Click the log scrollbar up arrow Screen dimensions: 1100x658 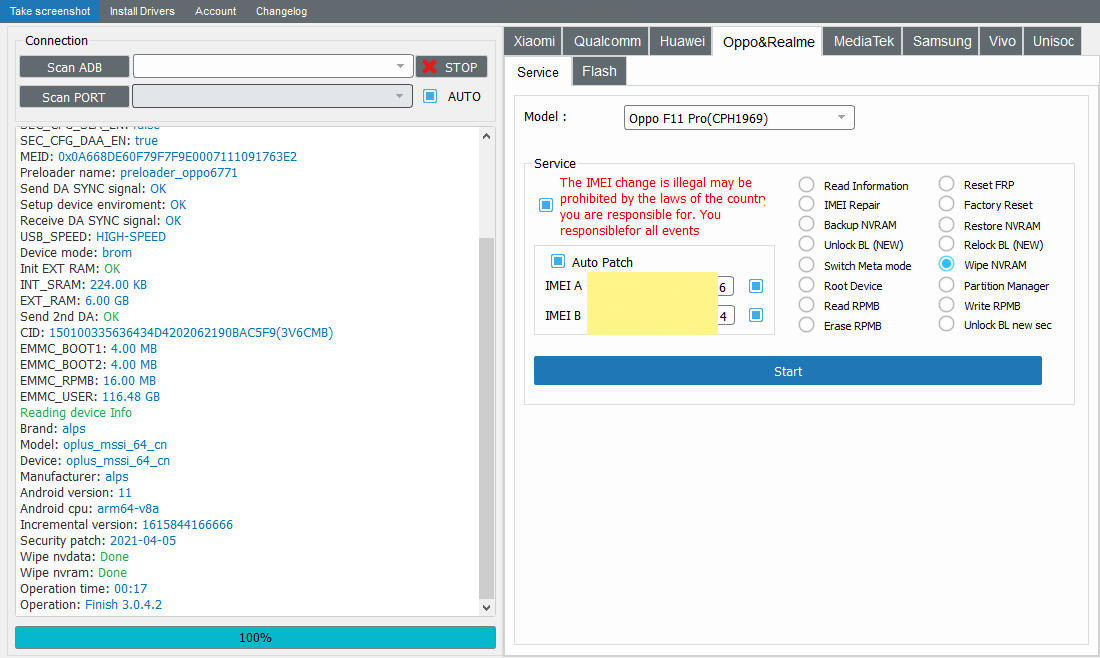486,136
